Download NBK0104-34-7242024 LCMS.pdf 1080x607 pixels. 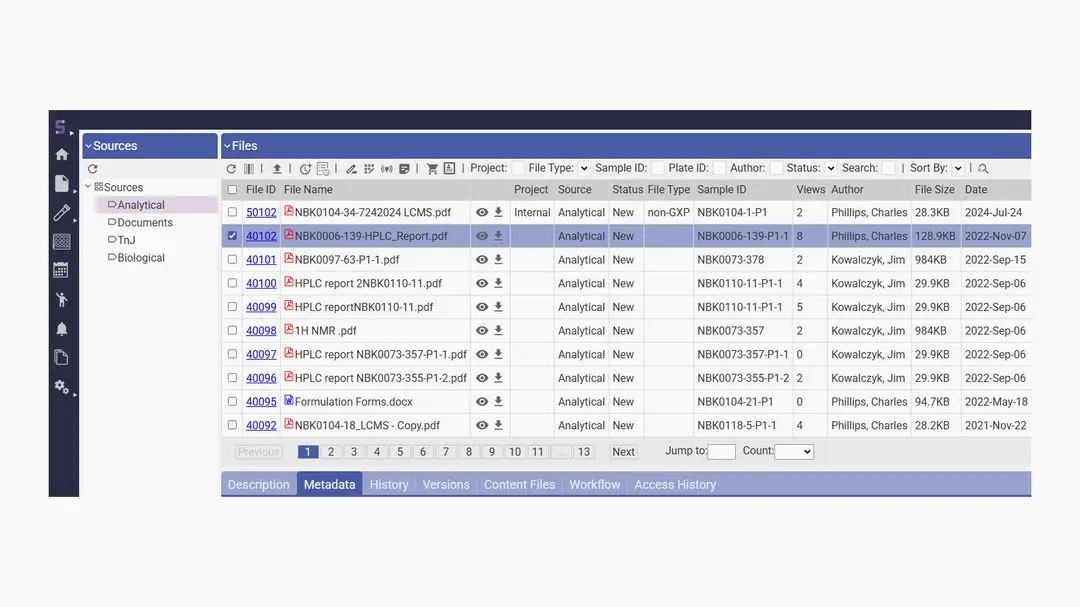pyautogui.click(x=498, y=212)
